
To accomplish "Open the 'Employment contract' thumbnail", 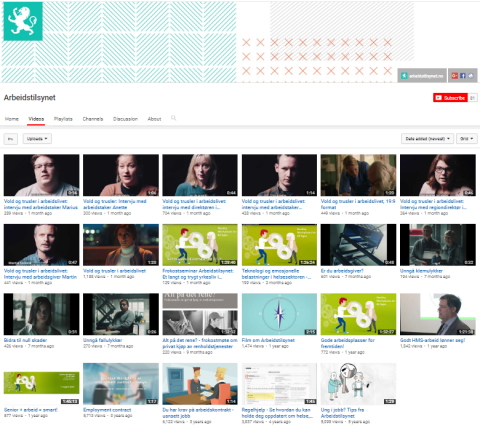I will click(x=121, y=384).
